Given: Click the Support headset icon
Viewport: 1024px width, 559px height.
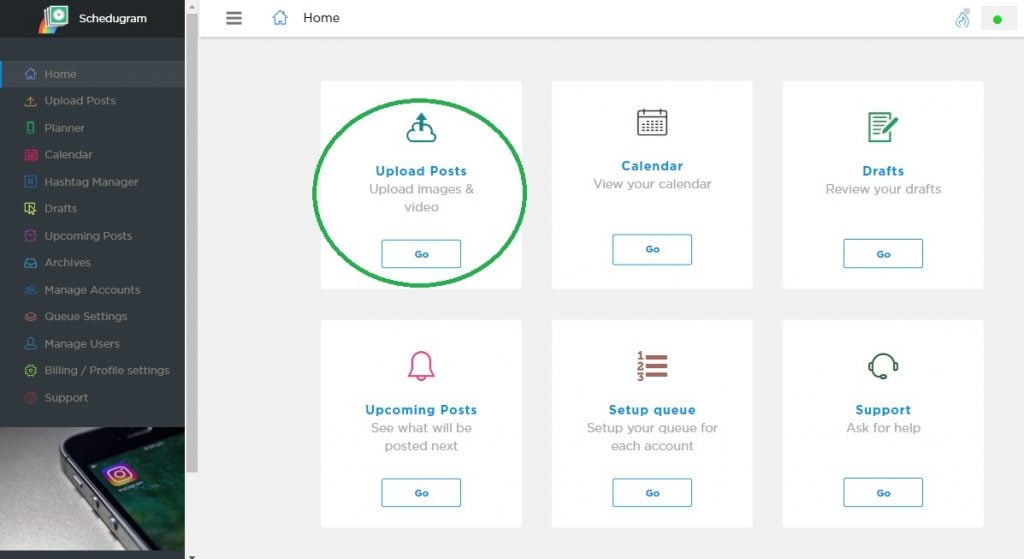Looking at the screenshot, I should (x=883, y=366).
